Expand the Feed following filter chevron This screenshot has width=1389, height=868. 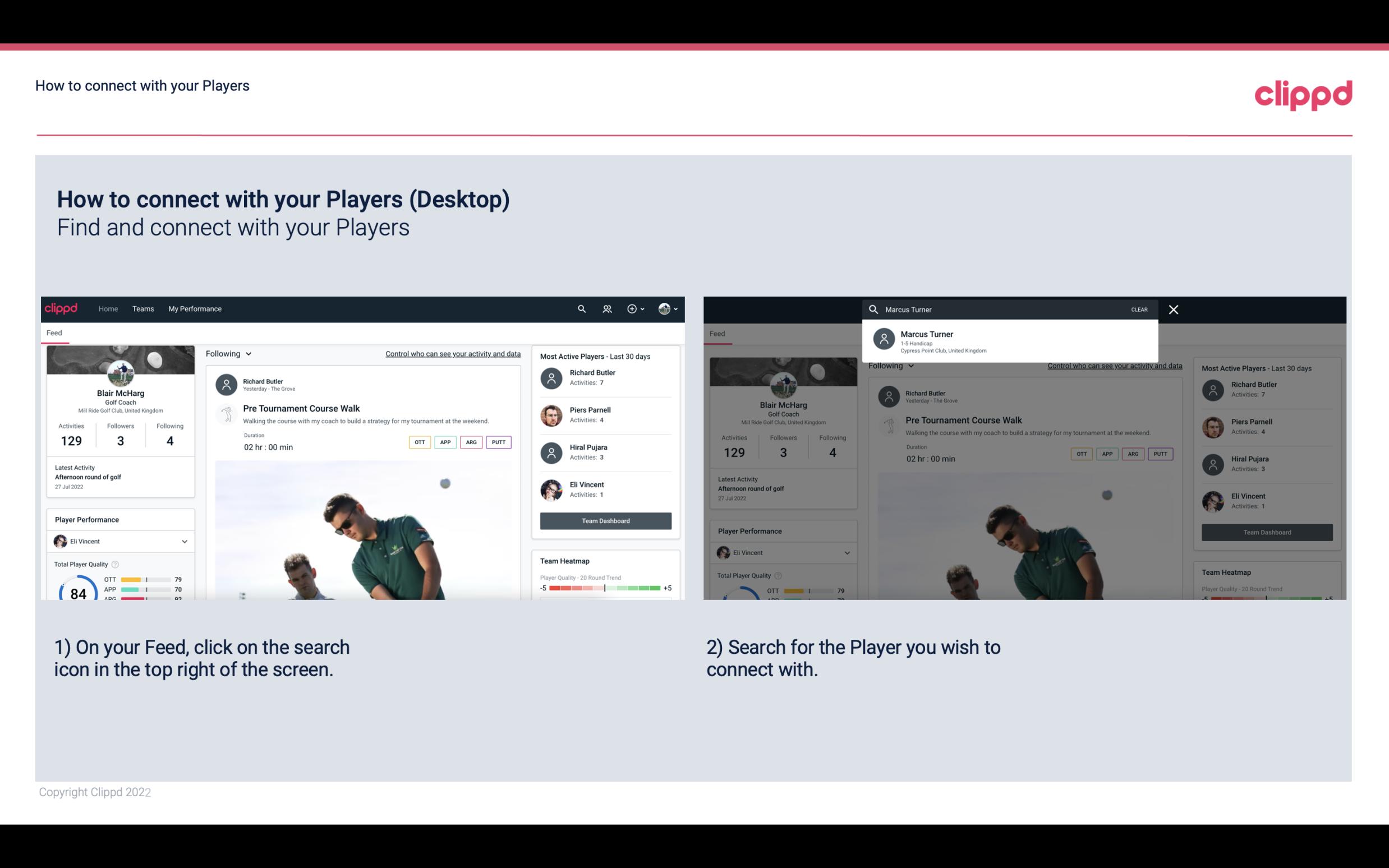248,353
